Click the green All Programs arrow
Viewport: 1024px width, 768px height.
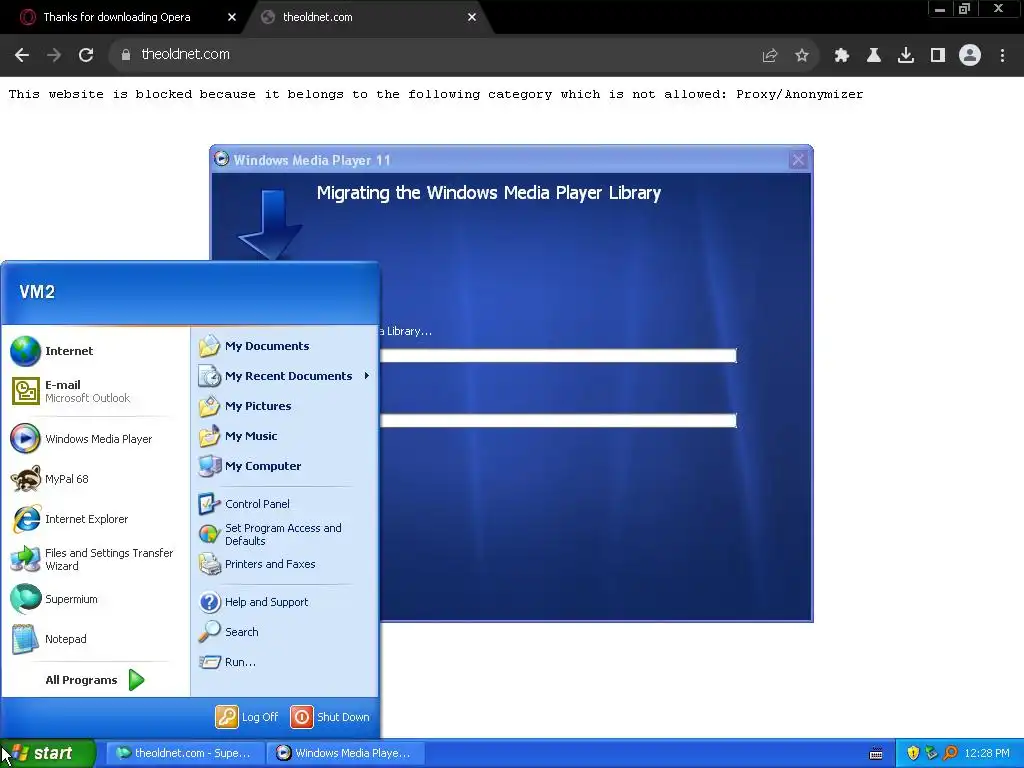click(x=136, y=680)
